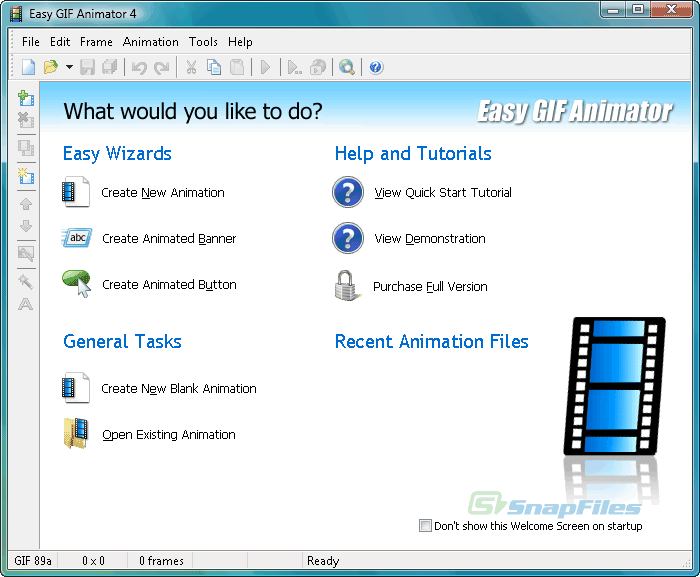Open the Help menu
700x577 pixels.
pos(240,42)
